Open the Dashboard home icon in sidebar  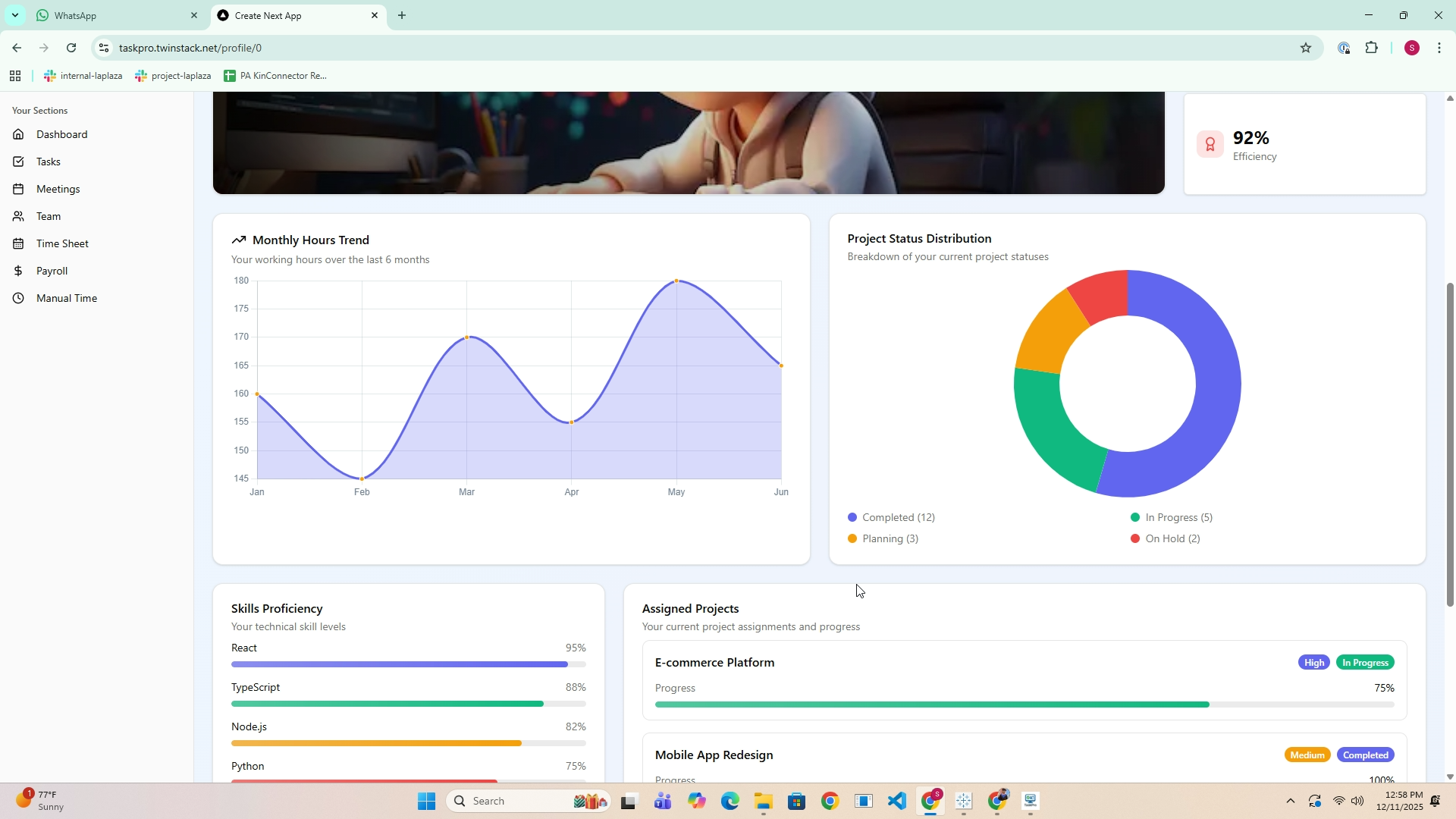(18, 134)
